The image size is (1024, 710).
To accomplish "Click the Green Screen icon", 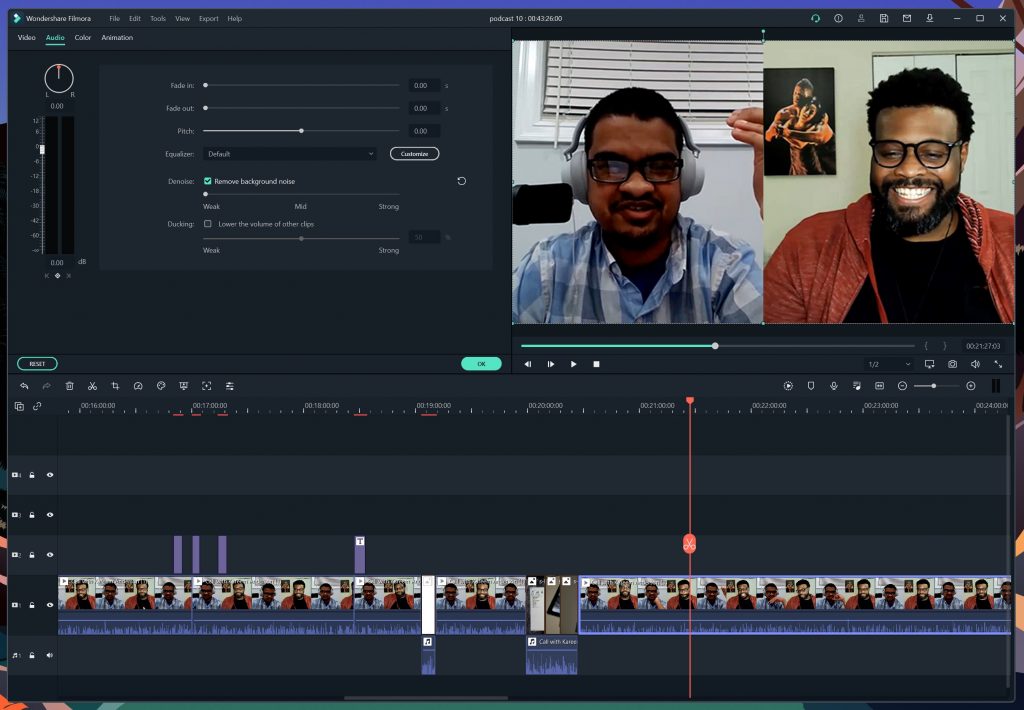I will (184, 386).
